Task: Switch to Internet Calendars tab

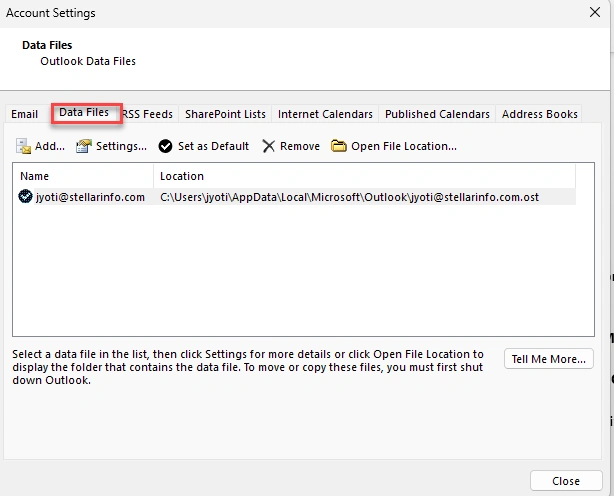Action: click(325, 114)
